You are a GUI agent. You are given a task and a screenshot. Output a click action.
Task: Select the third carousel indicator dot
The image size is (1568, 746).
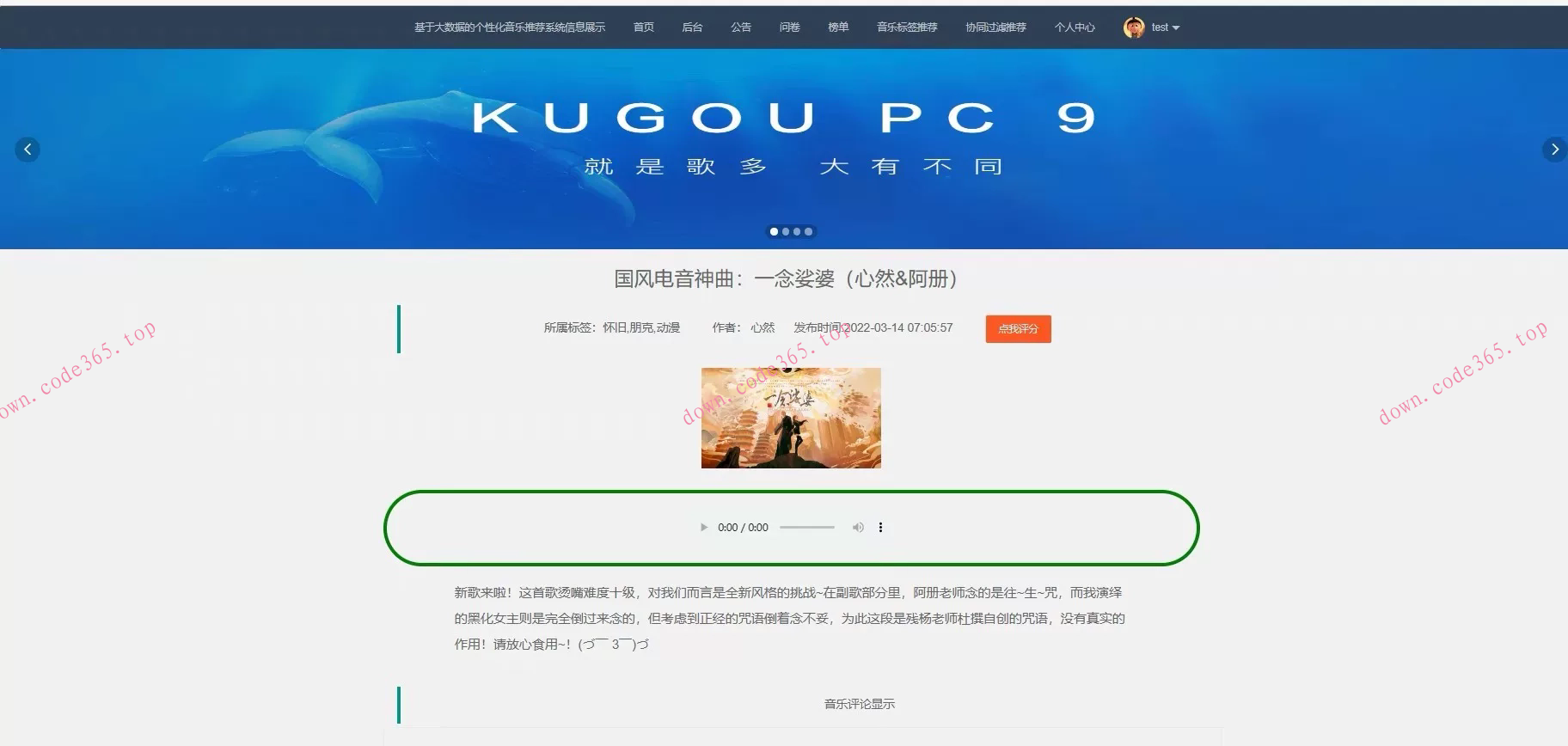797,231
